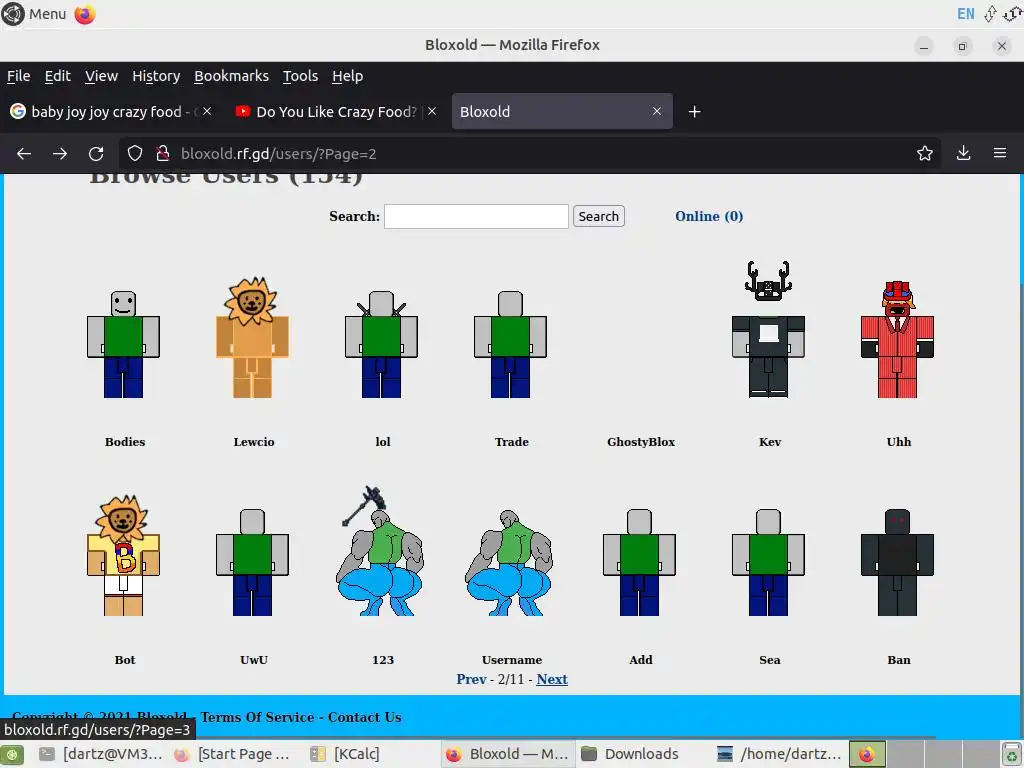The height and width of the screenshot is (768, 1024).
Task: Open the Kev antlered avatar
Action: (769, 329)
